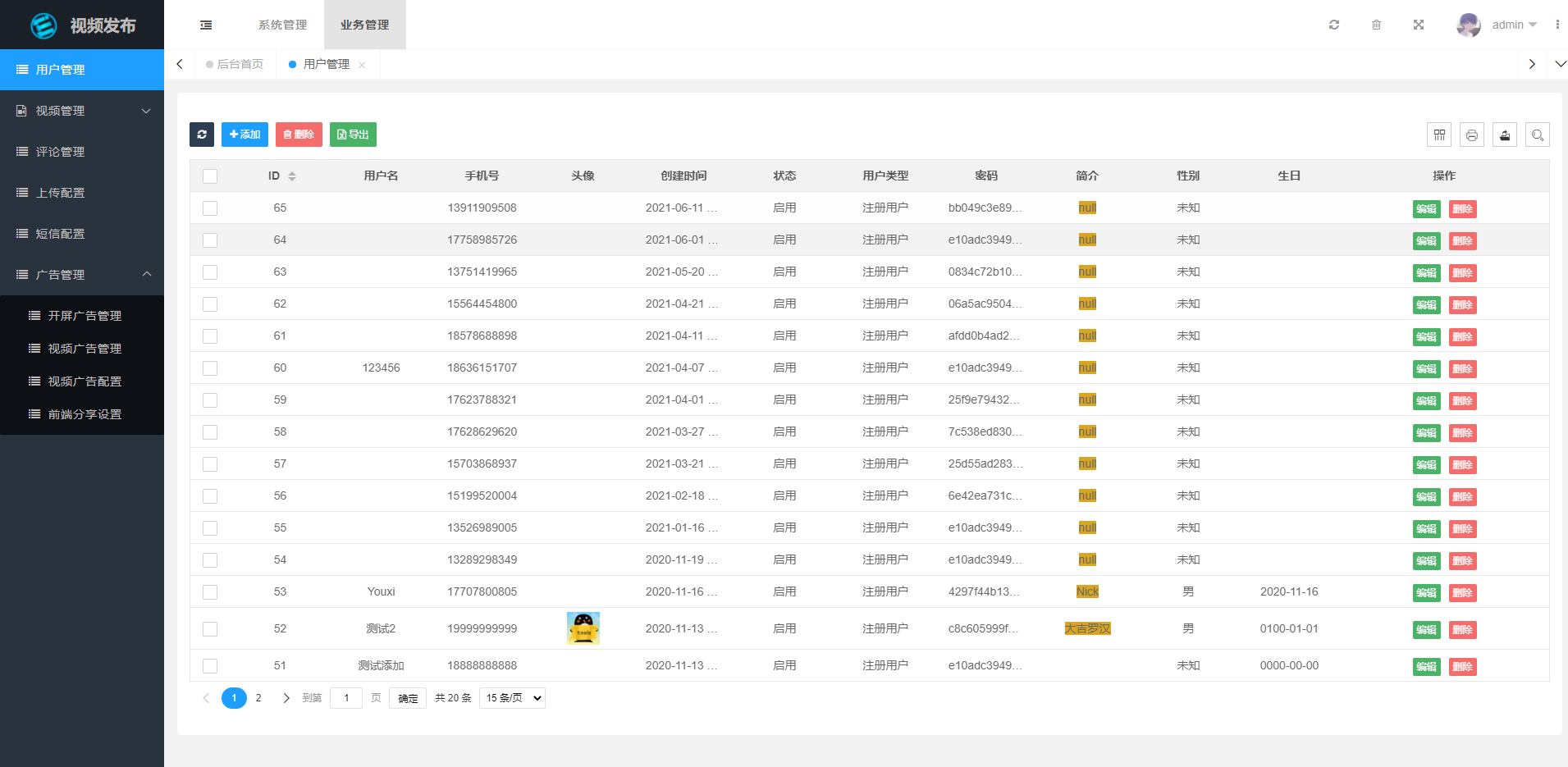This screenshot has height=767, width=1568.
Task: Expand the 视频管理 sidebar menu
Action: pos(82,110)
